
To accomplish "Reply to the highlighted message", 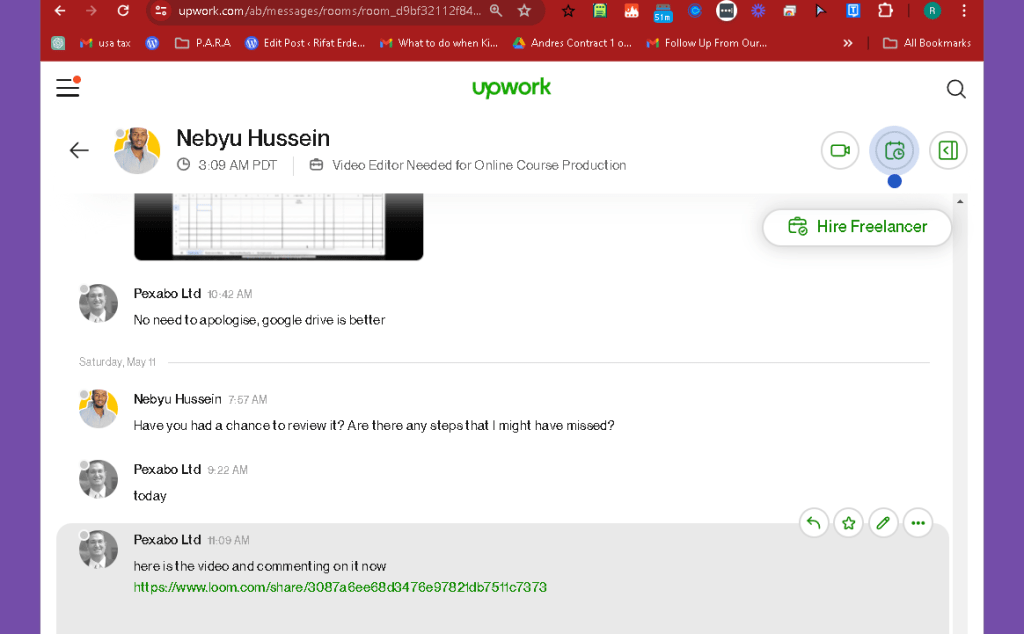I will [x=814, y=523].
